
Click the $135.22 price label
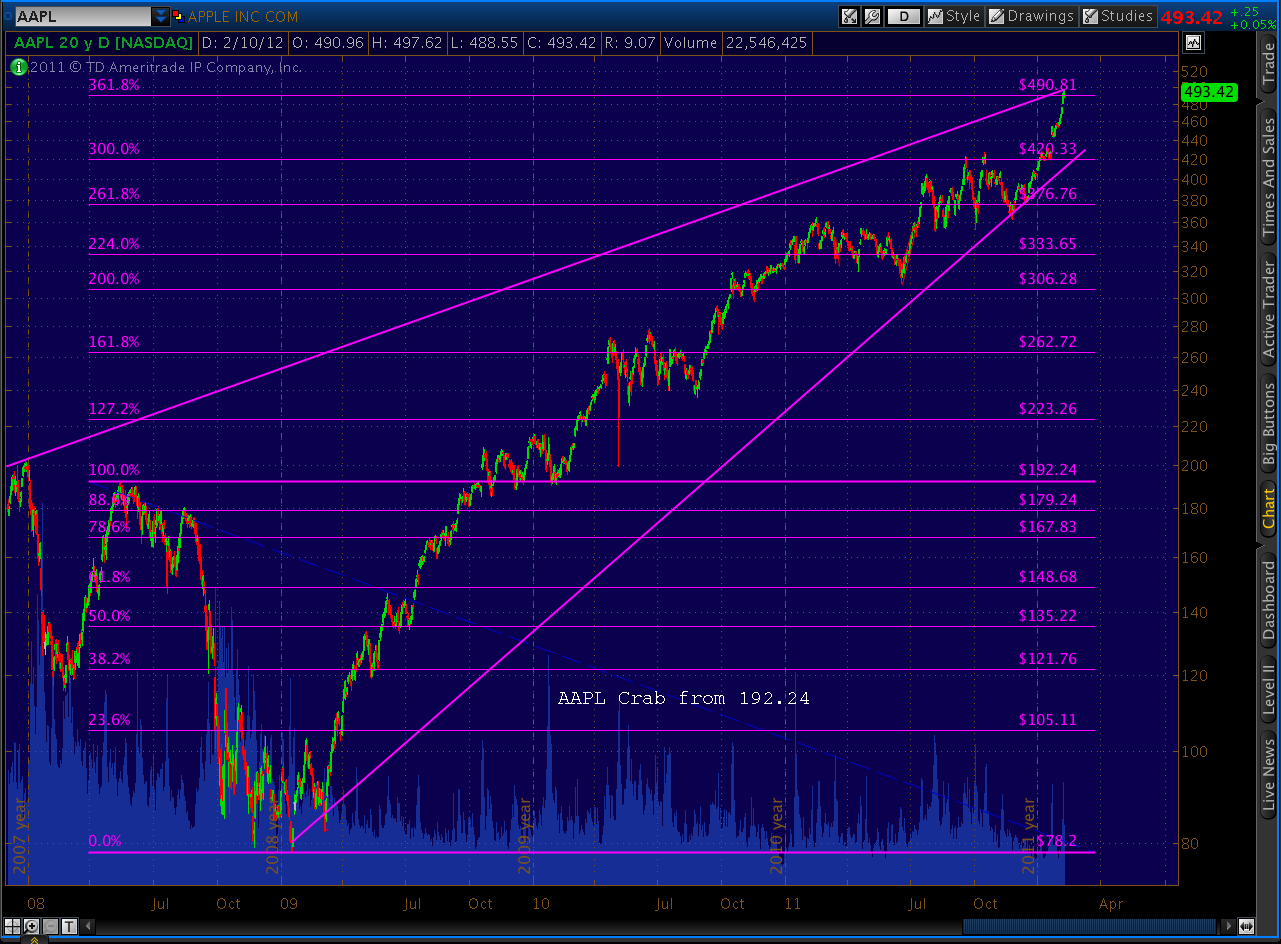point(1048,616)
